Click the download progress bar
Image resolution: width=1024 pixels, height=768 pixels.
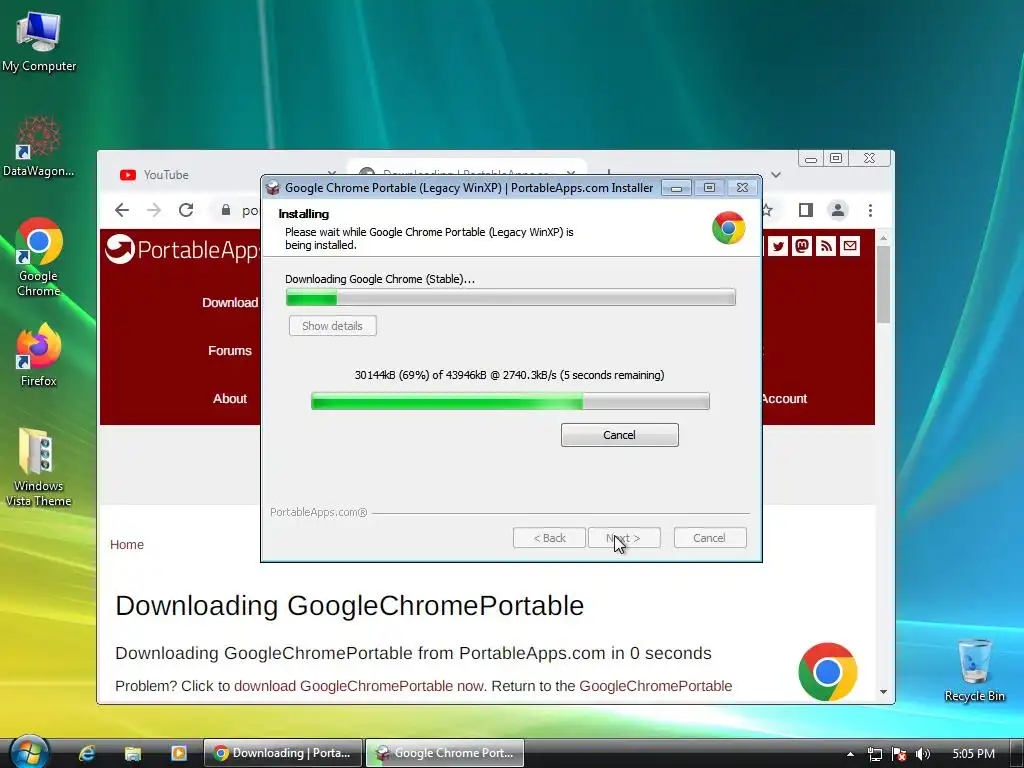coord(510,401)
